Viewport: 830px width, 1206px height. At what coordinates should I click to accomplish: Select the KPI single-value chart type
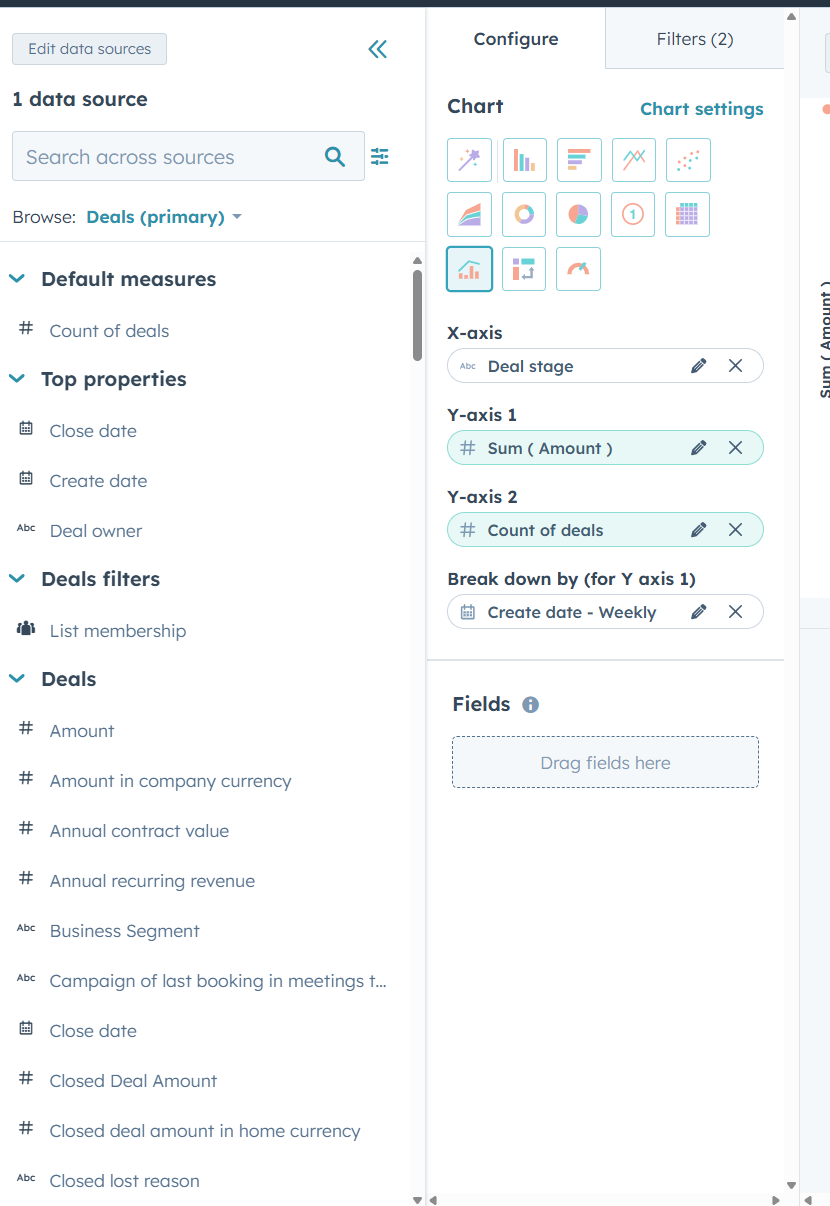(x=632, y=214)
